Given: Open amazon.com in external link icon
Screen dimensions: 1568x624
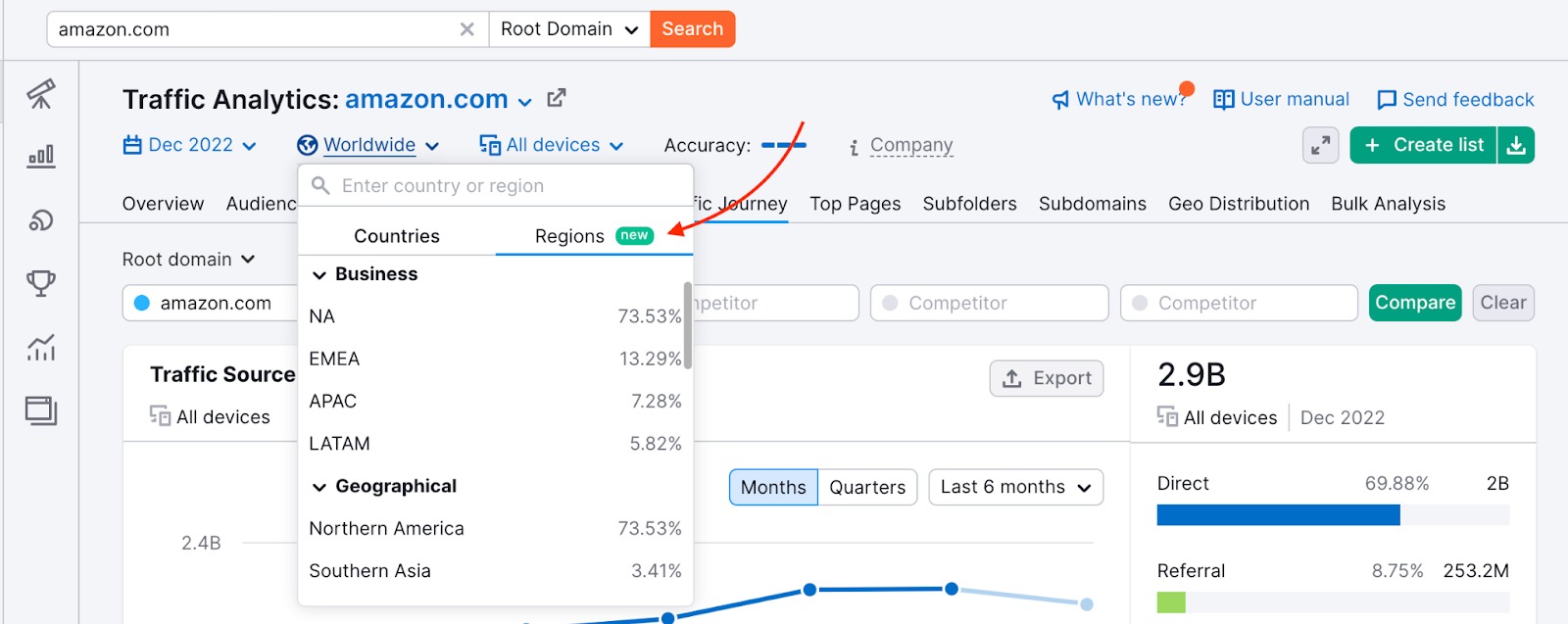Looking at the screenshot, I should tap(557, 98).
